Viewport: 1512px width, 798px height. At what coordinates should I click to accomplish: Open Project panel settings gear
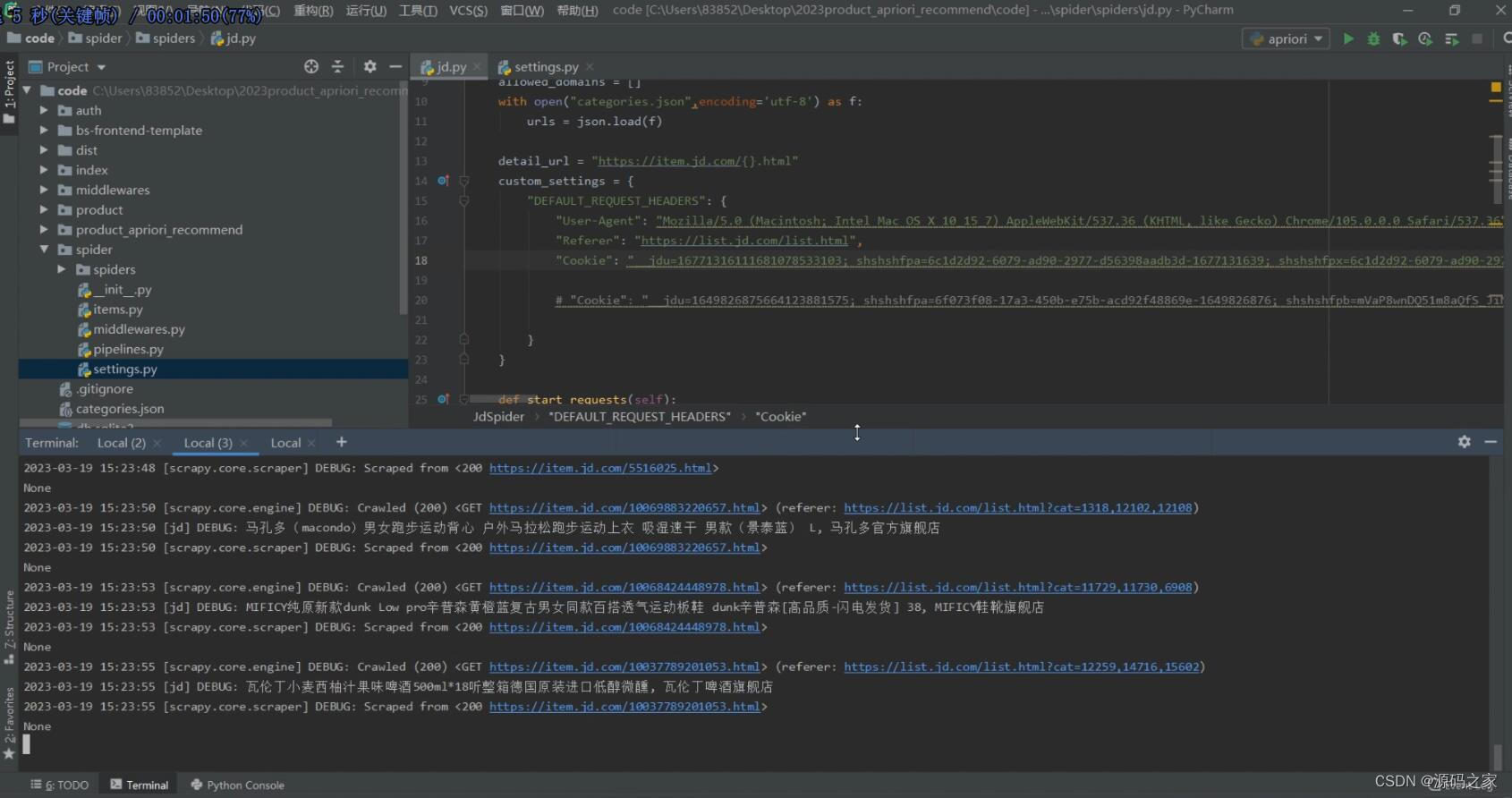click(370, 66)
